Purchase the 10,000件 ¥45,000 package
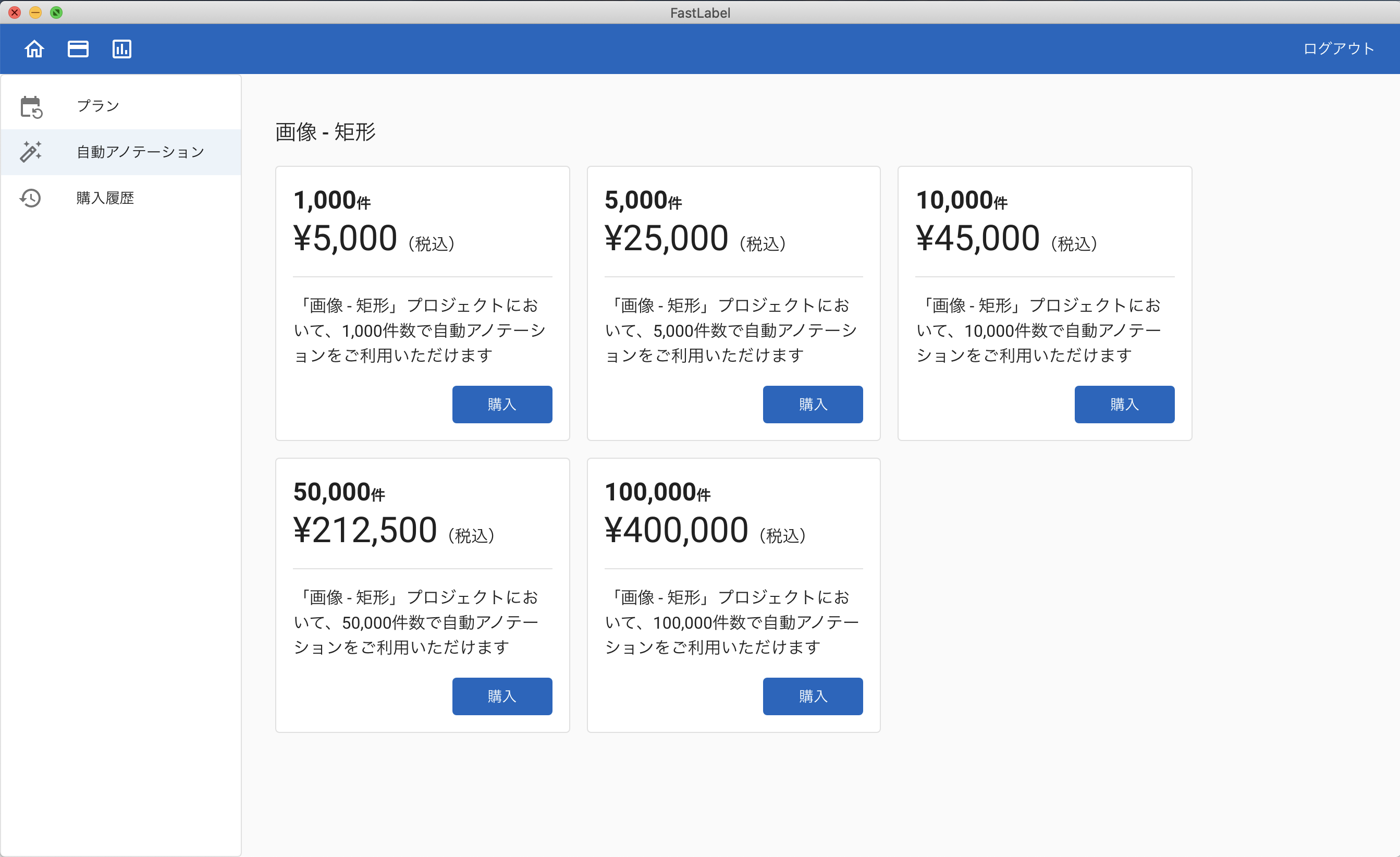1400x857 pixels. coord(1124,404)
